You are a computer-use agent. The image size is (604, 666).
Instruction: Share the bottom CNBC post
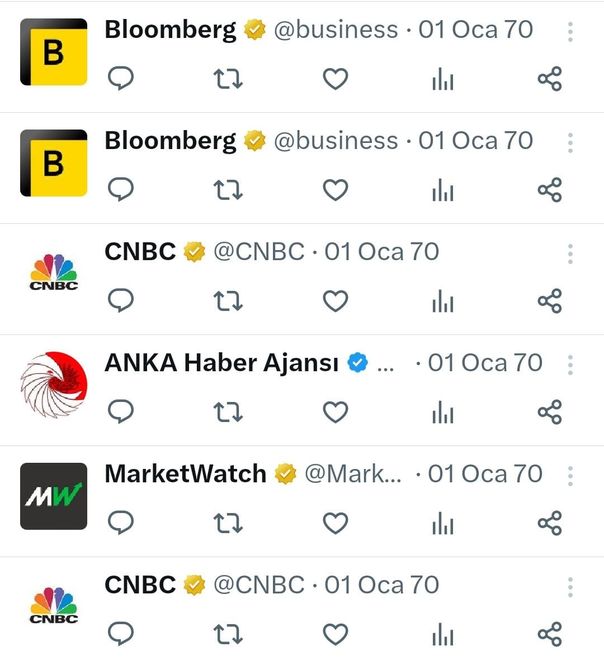click(x=549, y=633)
